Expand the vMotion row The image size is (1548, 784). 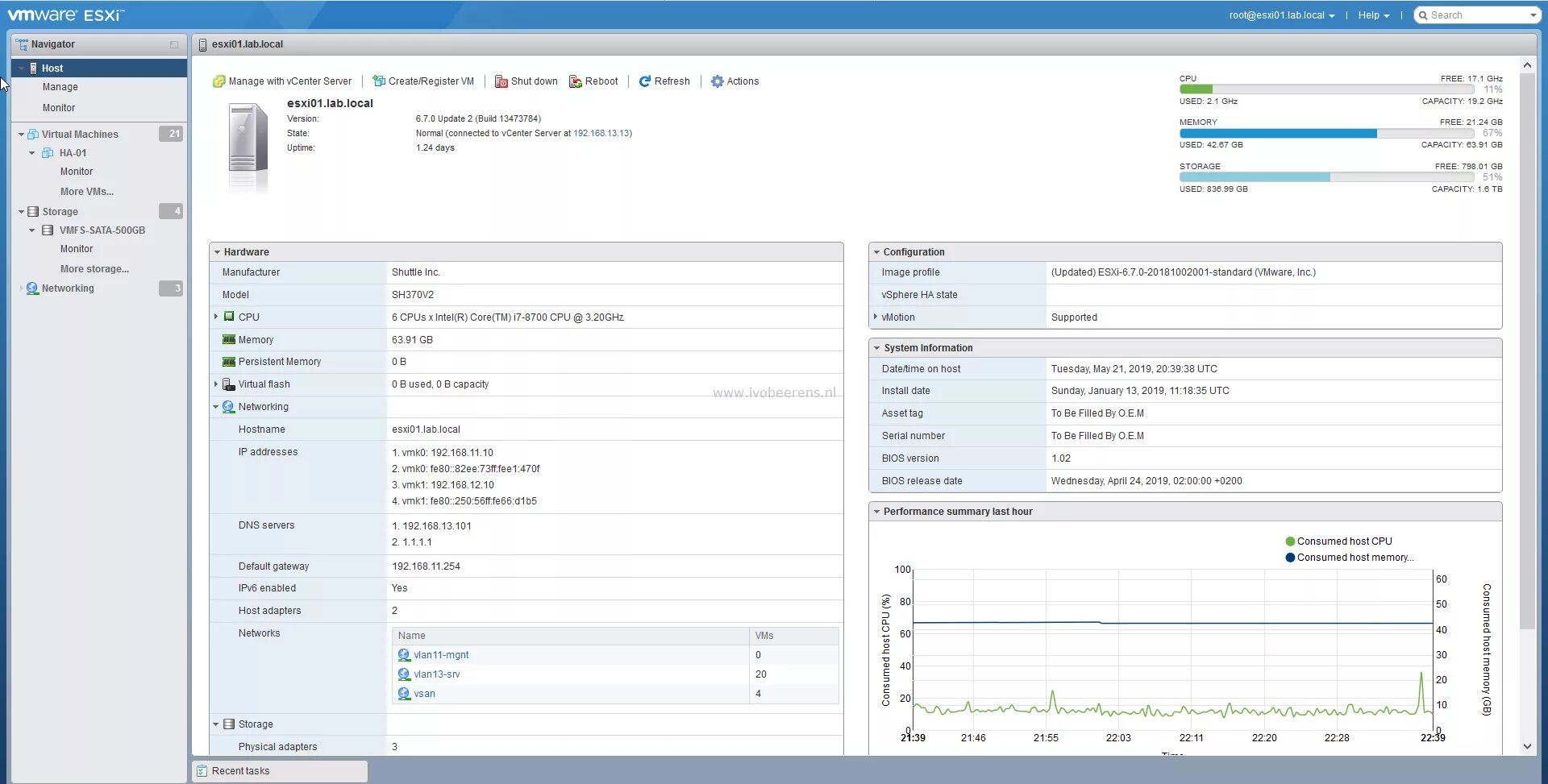click(x=876, y=317)
